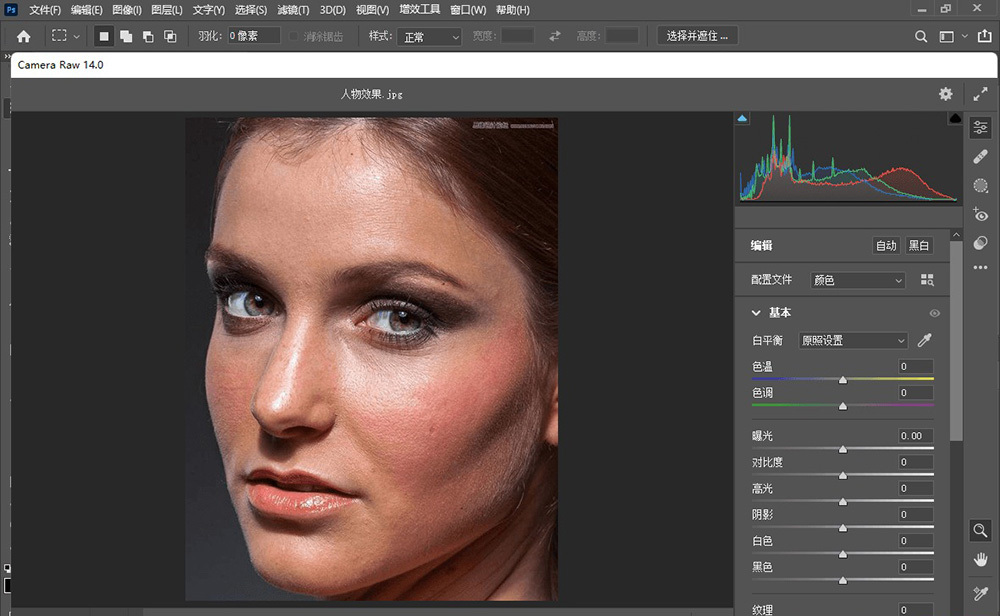Pick the White Balance eyedropper

(x=925, y=340)
